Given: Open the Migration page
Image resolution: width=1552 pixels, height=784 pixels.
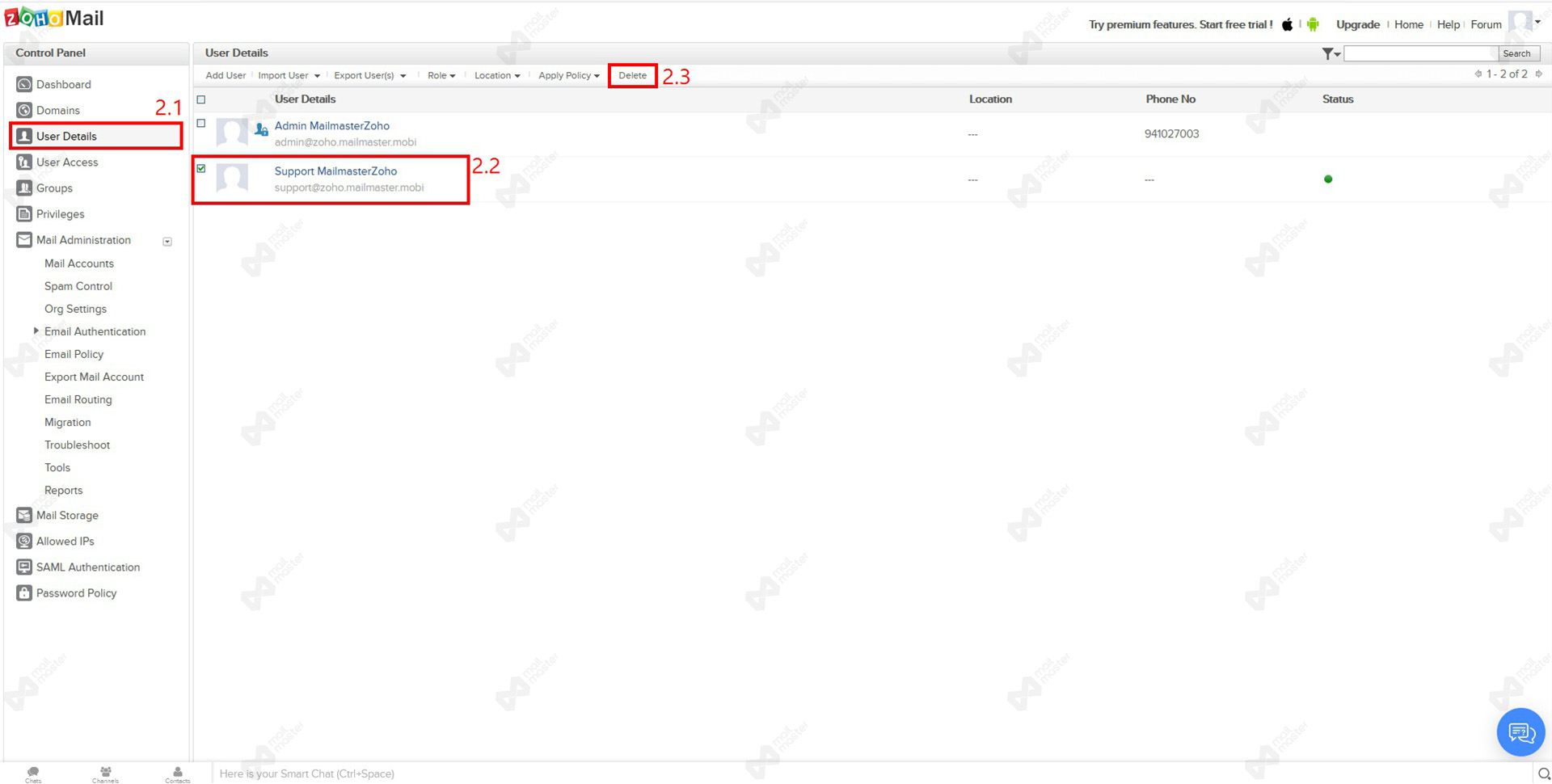Looking at the screenshot, I should [x=67, y=422].
